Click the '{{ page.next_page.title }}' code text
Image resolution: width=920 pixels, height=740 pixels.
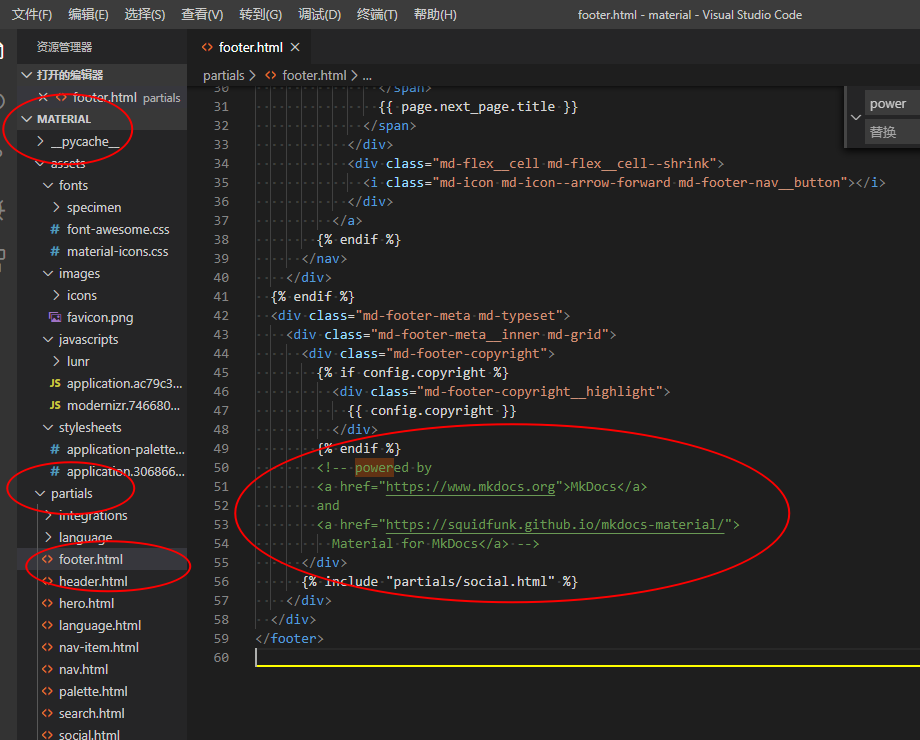(x=478, y=107)
